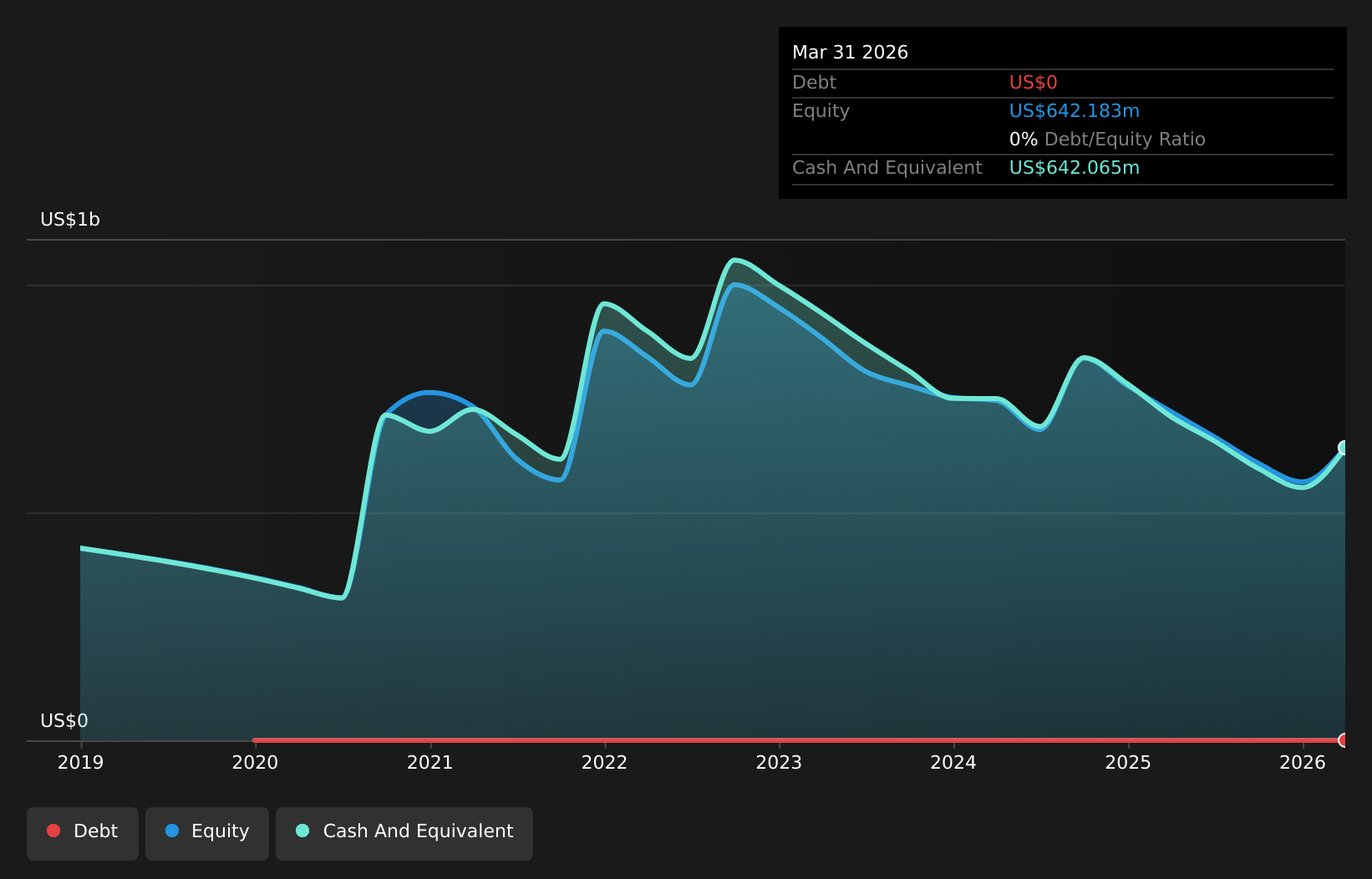Click the Equity row label in tooltip
Screen dimensions: 1372x879
click(821, 111)
